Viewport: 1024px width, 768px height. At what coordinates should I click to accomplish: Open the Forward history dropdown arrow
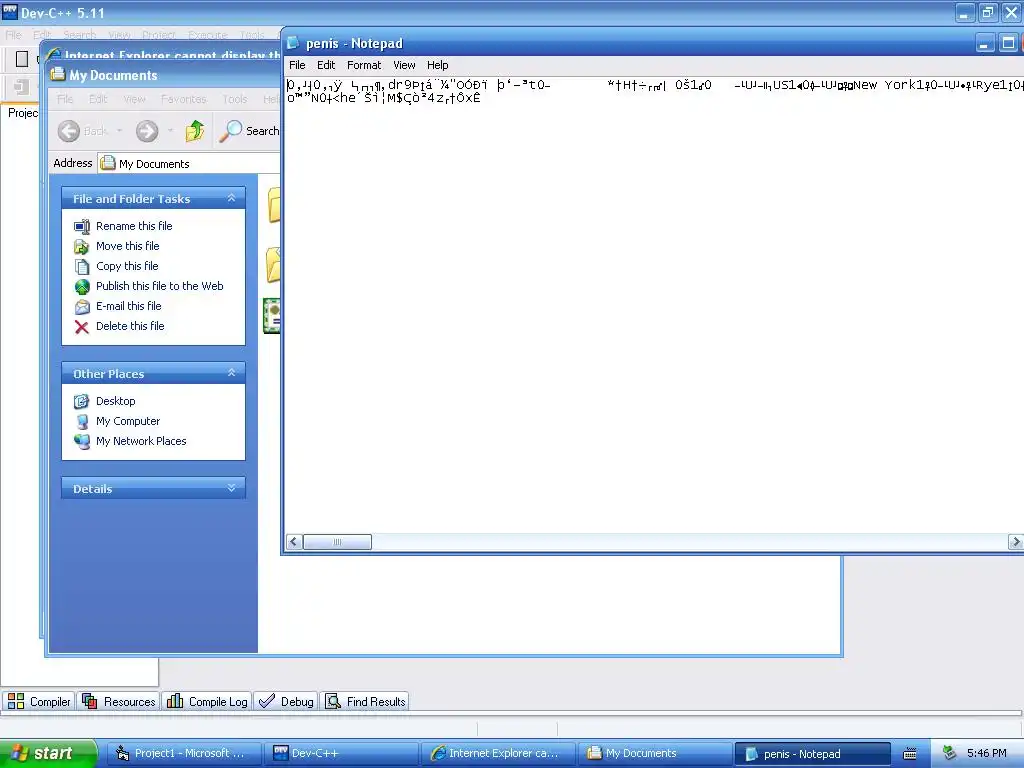click(170, 131)
